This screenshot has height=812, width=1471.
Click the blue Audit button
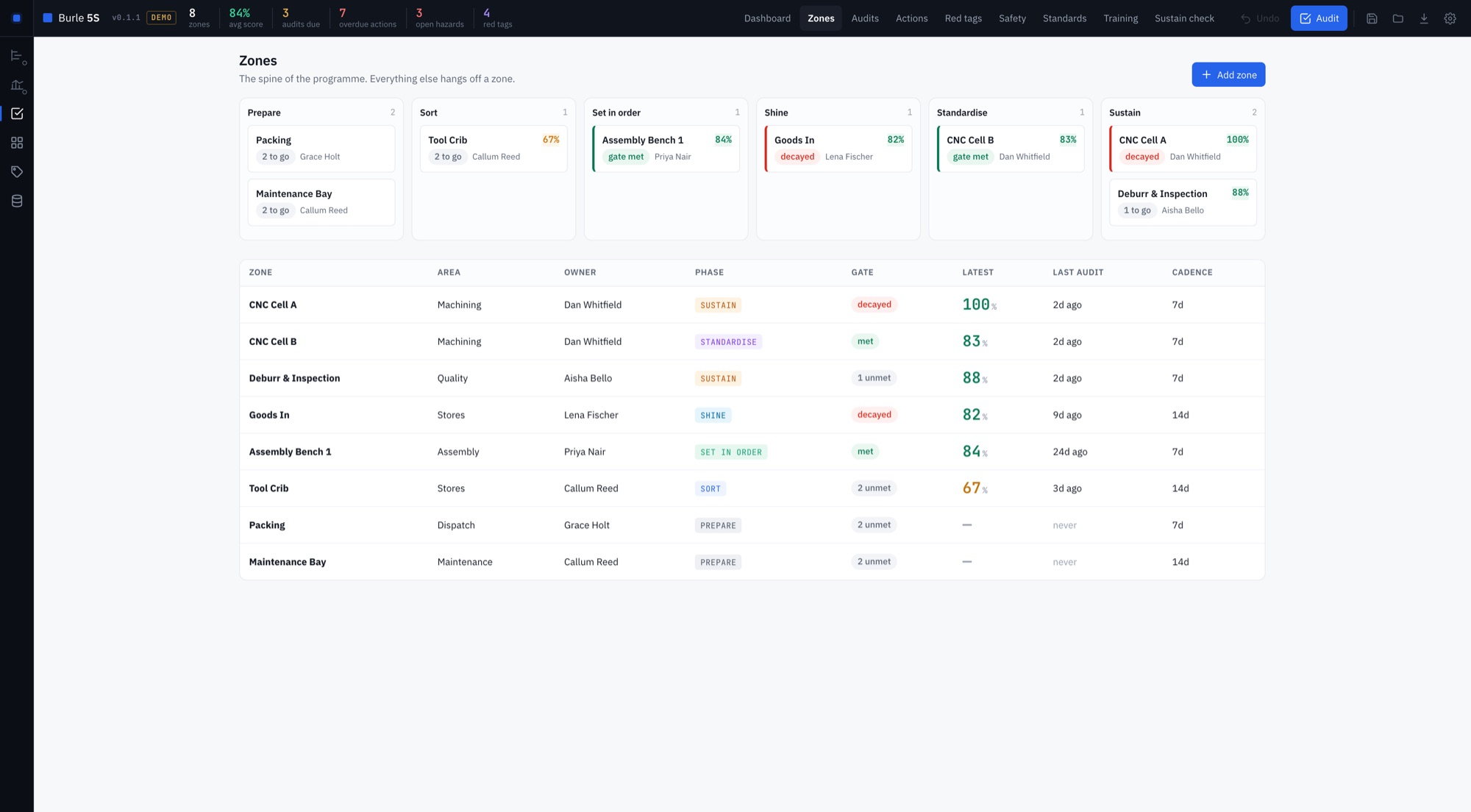(1319, 18)
